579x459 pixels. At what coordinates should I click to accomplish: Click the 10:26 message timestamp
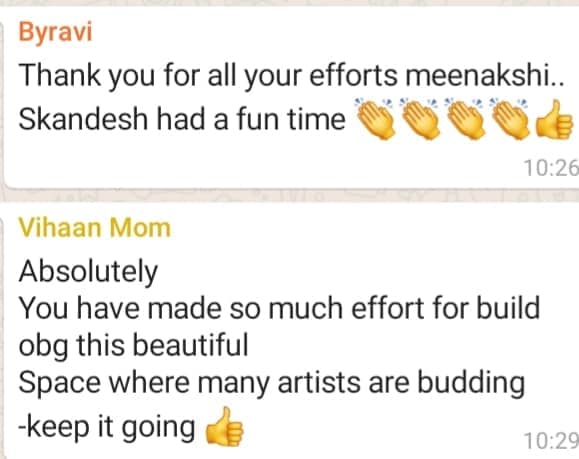551,168
